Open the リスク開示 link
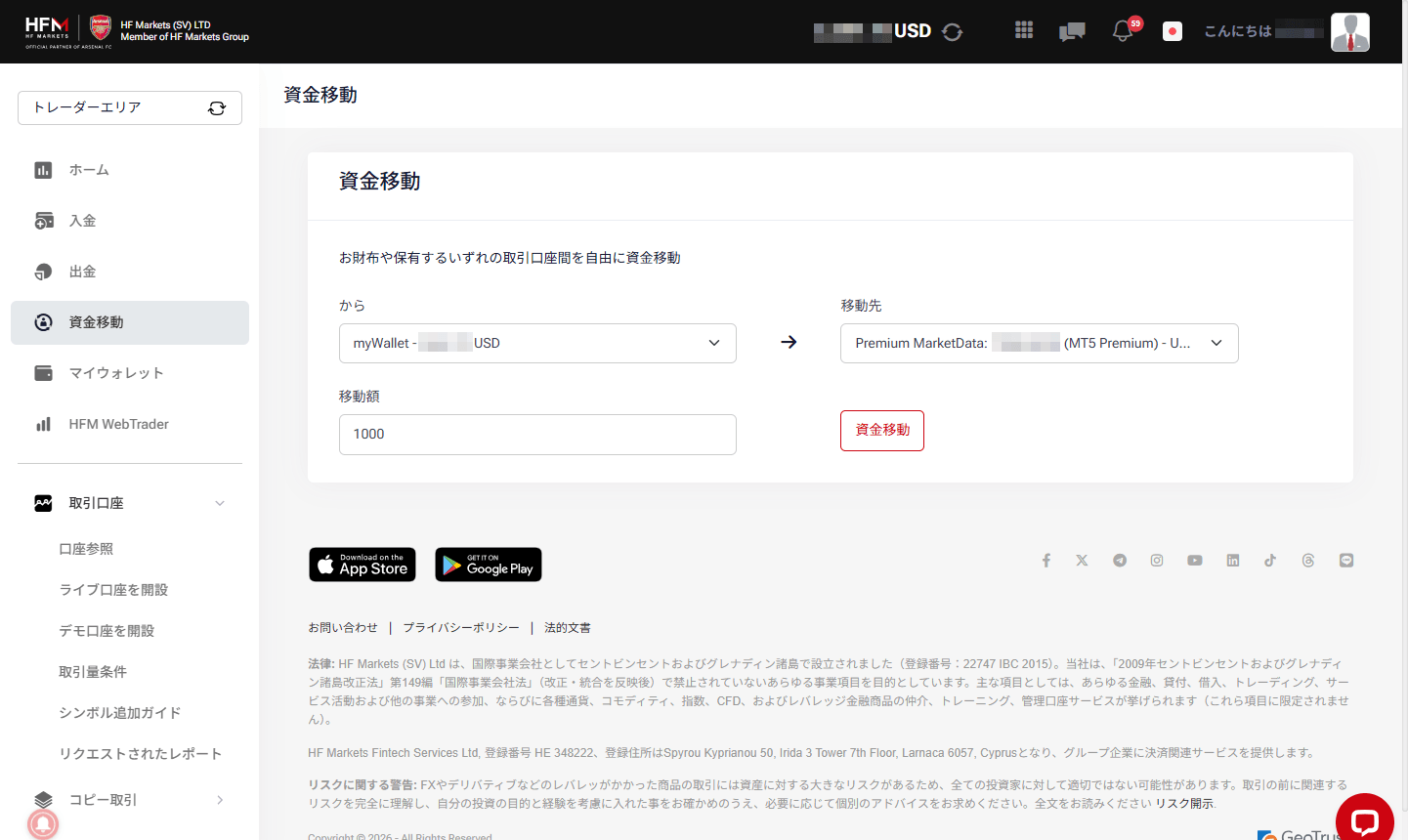Image resolution: width=1408 pixels, height=840 pixels. coord(1184,803)
